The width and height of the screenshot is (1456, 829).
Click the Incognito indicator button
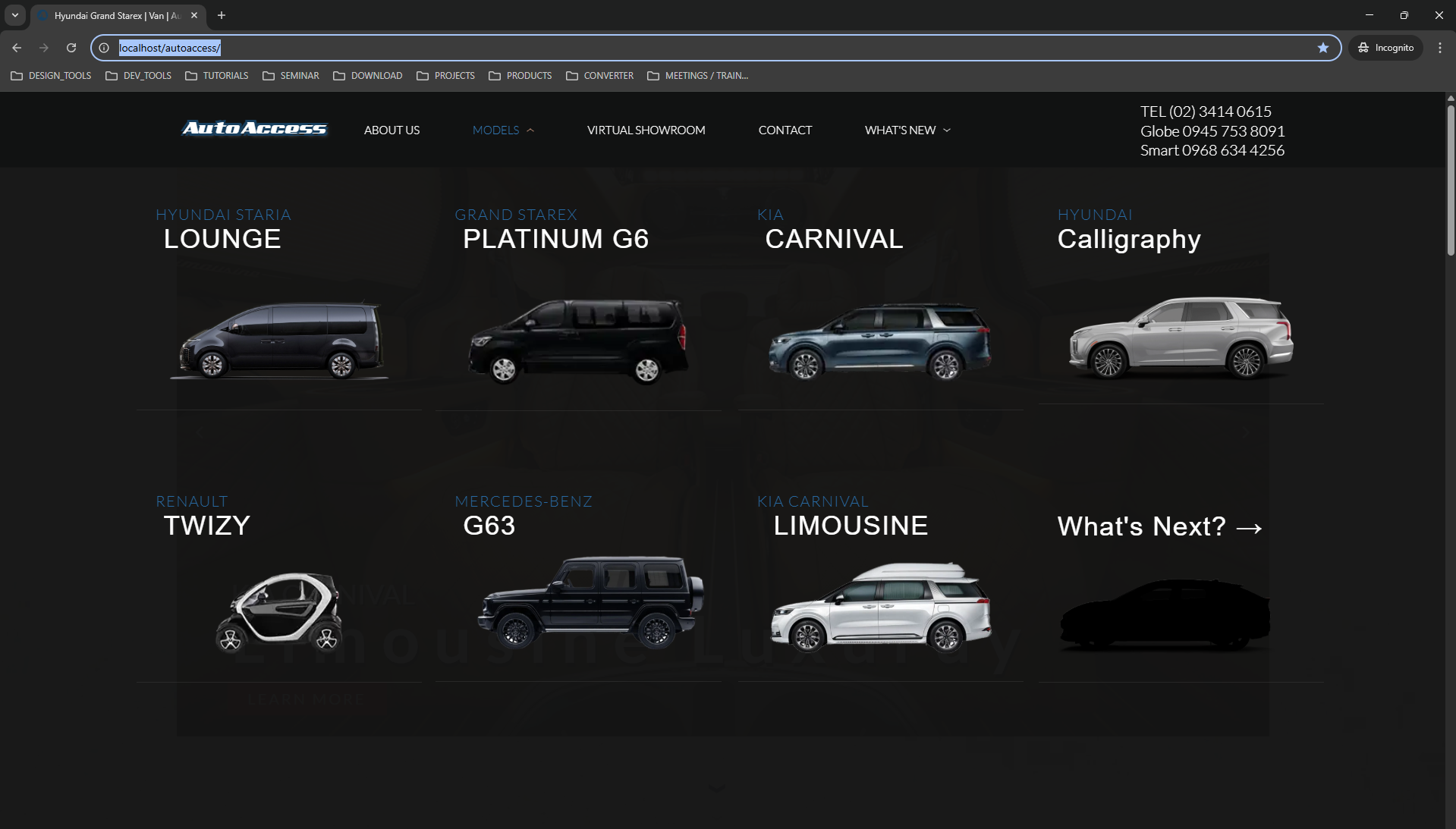(1386, 48)
